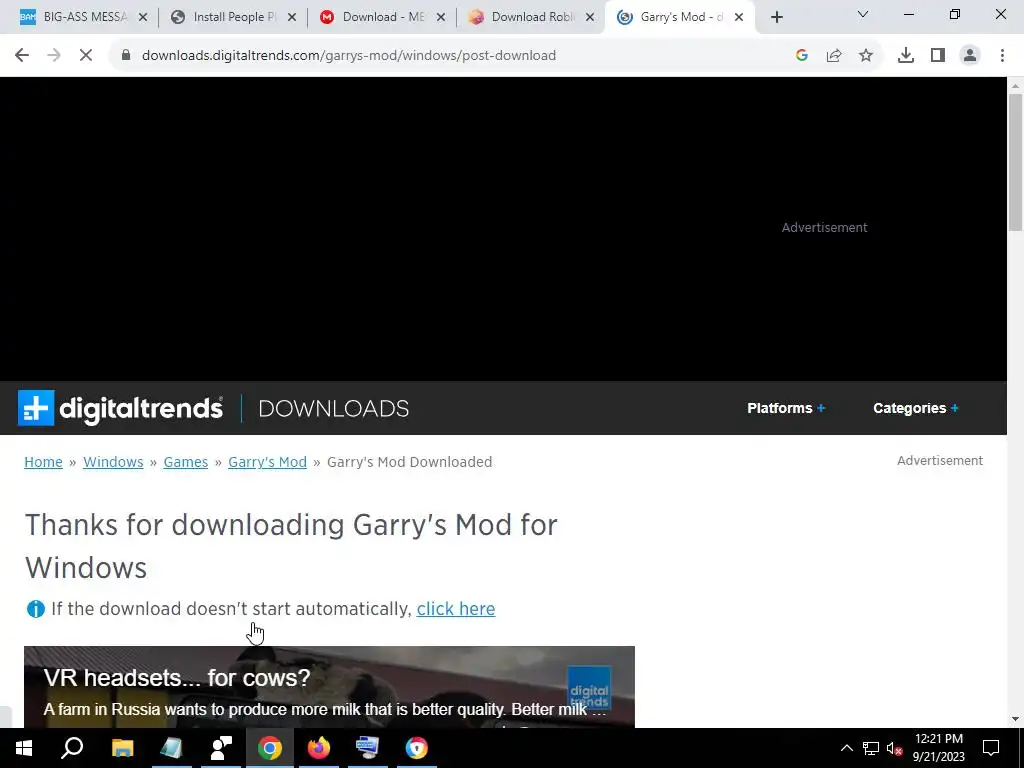Open the shield-circle taskbar app
Image resolution: width=1024 pixels, height=768 pixels.
[x=417, y=748]
